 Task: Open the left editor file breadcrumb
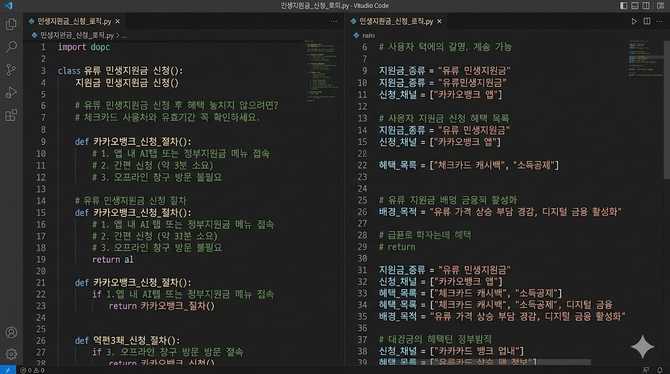77,35
